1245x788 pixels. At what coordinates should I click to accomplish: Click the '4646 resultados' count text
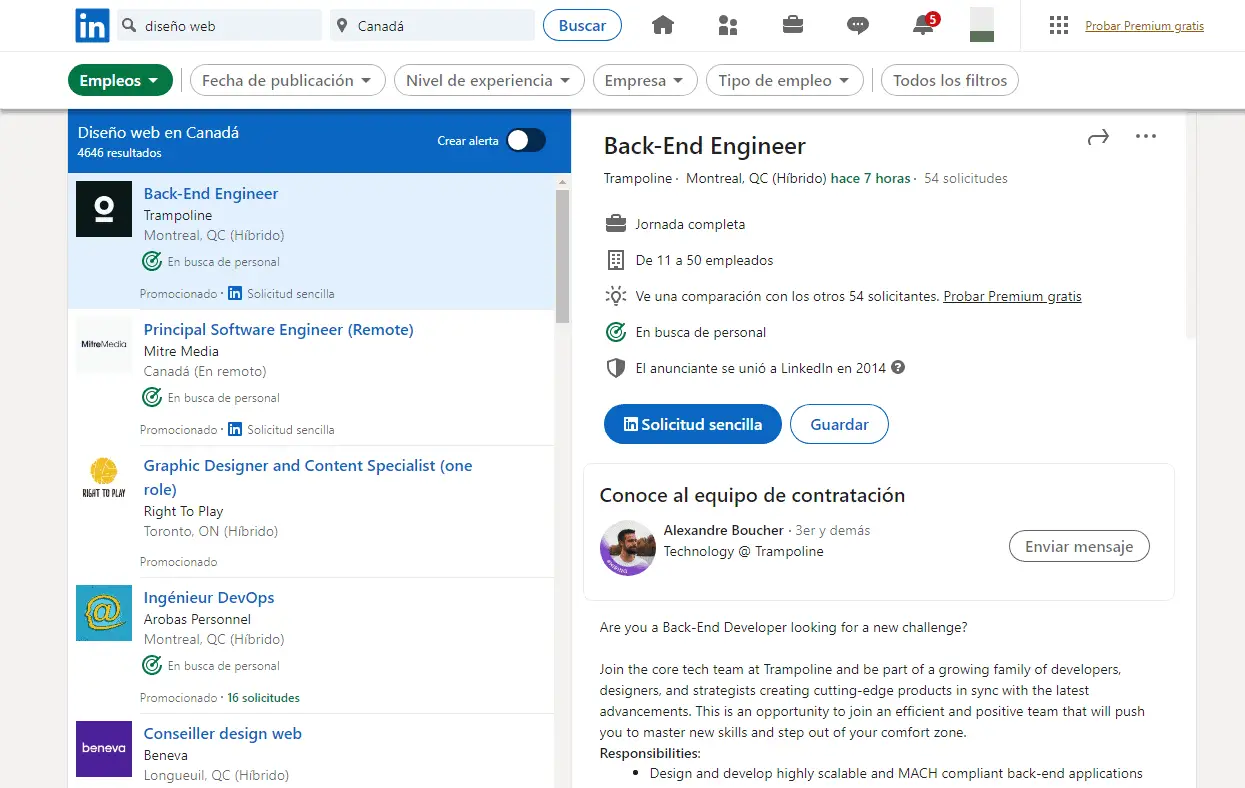pyautogui.click(x=120, y=153)
